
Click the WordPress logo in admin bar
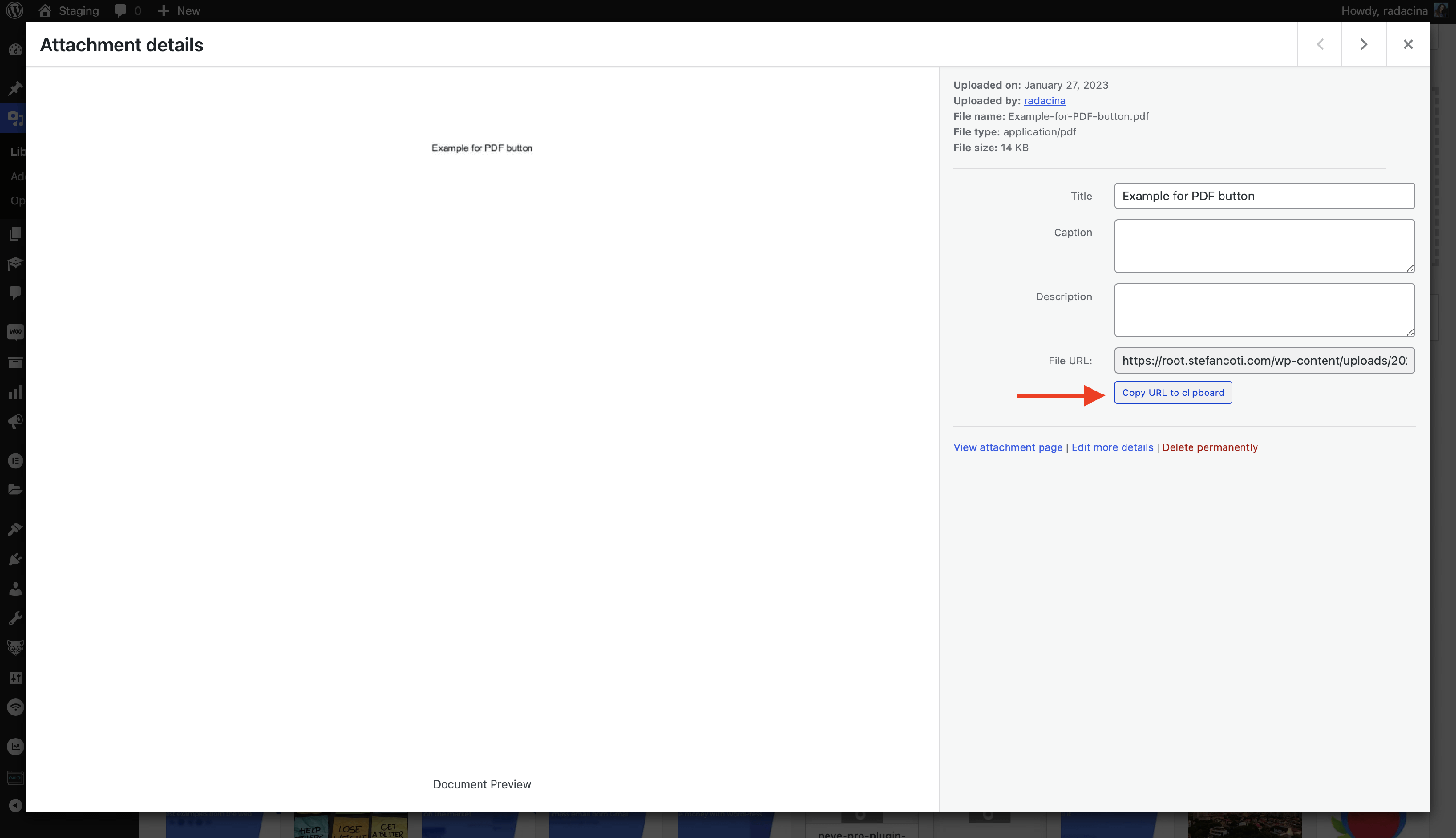tap(15, 10)
